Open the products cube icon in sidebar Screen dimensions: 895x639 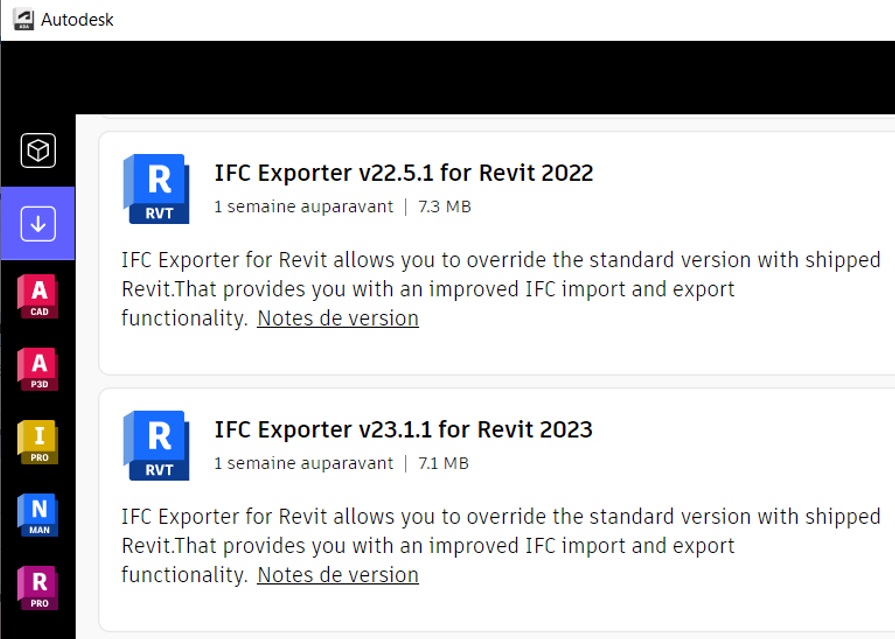(x=38, y=151)
